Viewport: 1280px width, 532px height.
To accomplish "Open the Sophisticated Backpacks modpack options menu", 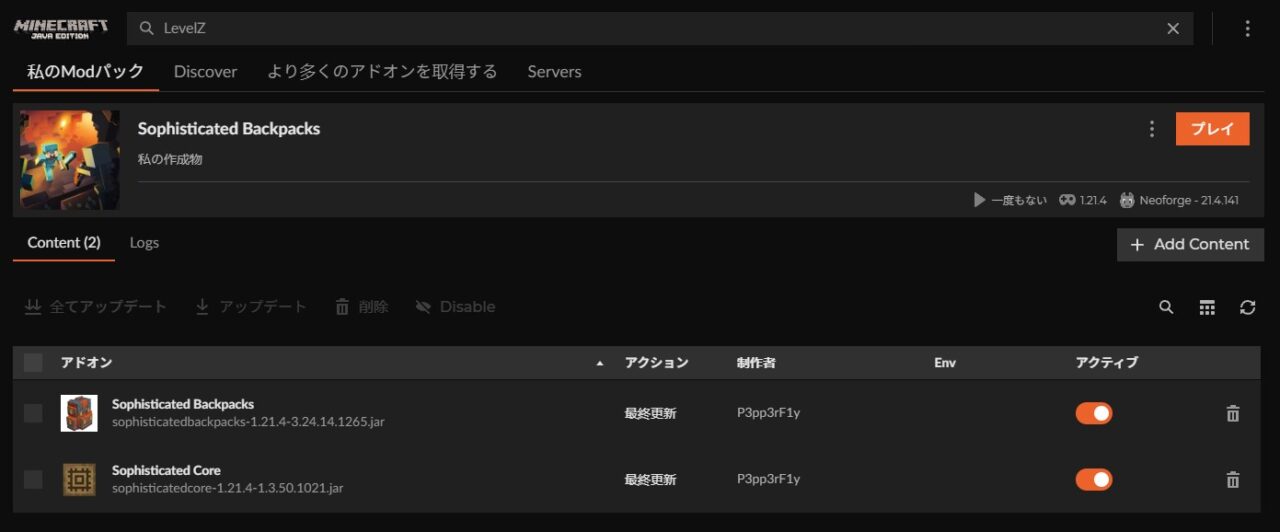I will click(x=1152, y=129).
